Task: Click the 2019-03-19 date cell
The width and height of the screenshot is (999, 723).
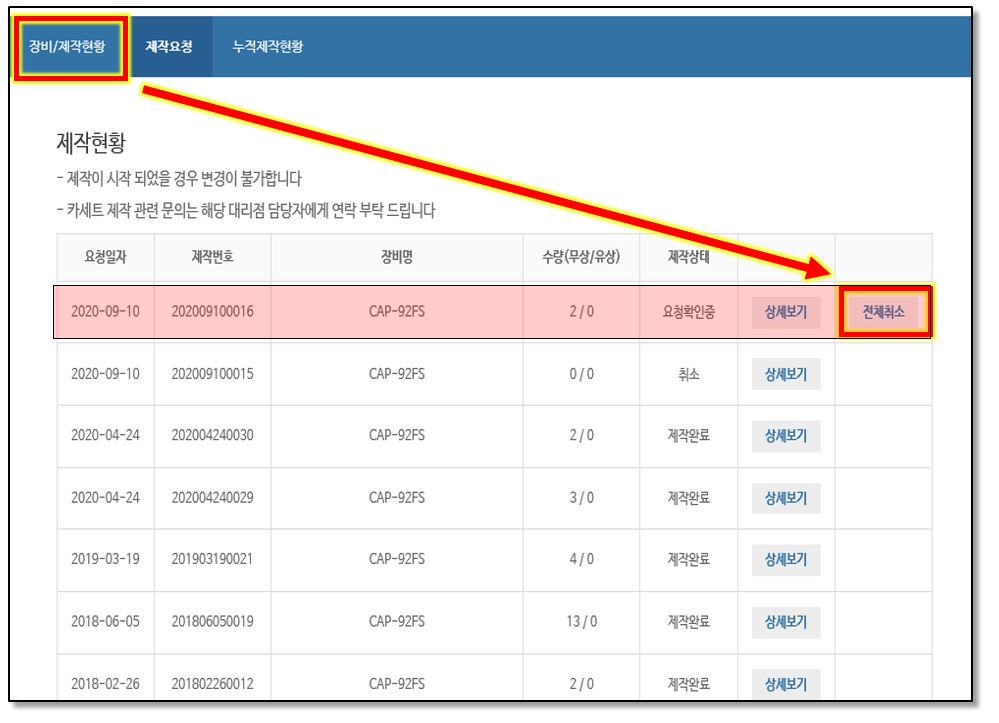Action: pyautogui.click(x=105, y=559)
